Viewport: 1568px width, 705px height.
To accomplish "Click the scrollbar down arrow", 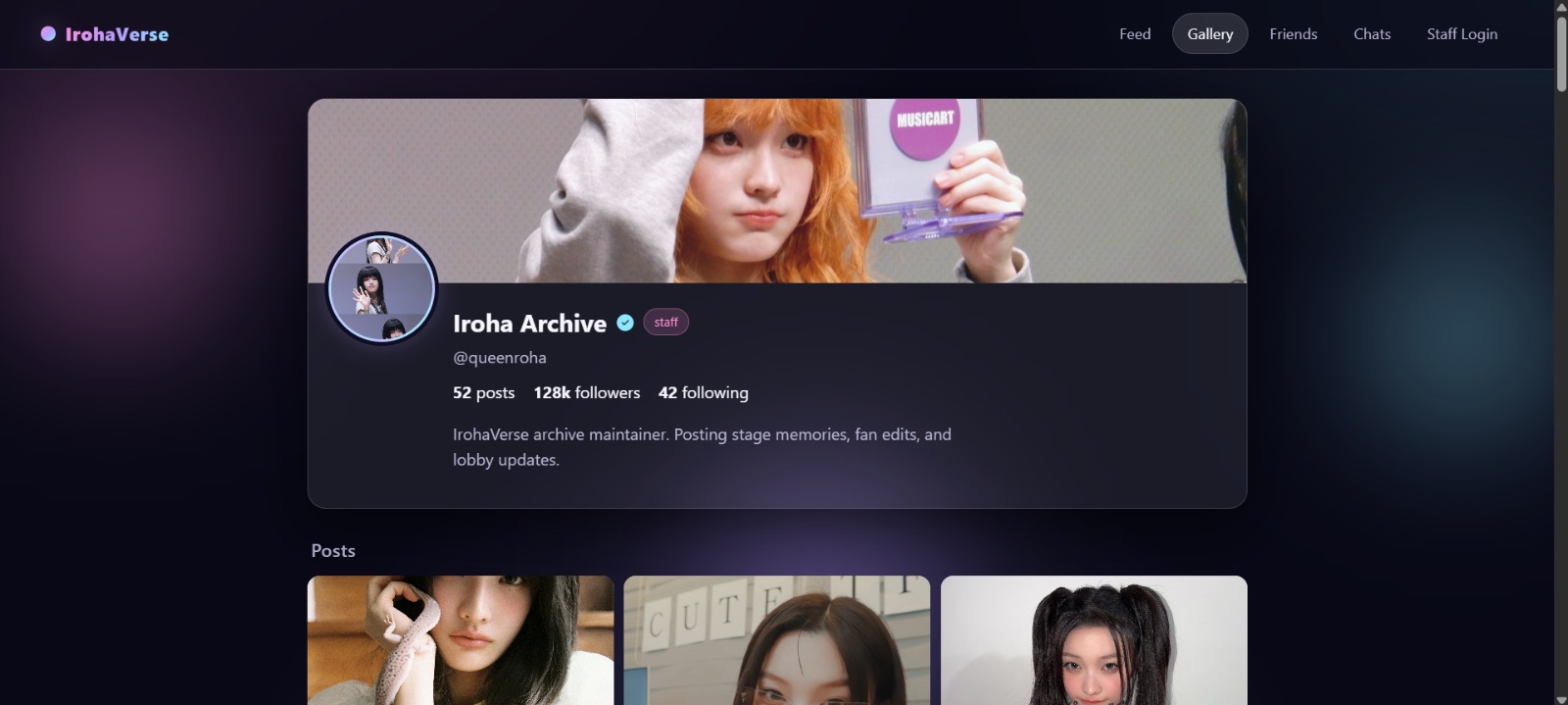I will click(x=1561, y=699).
